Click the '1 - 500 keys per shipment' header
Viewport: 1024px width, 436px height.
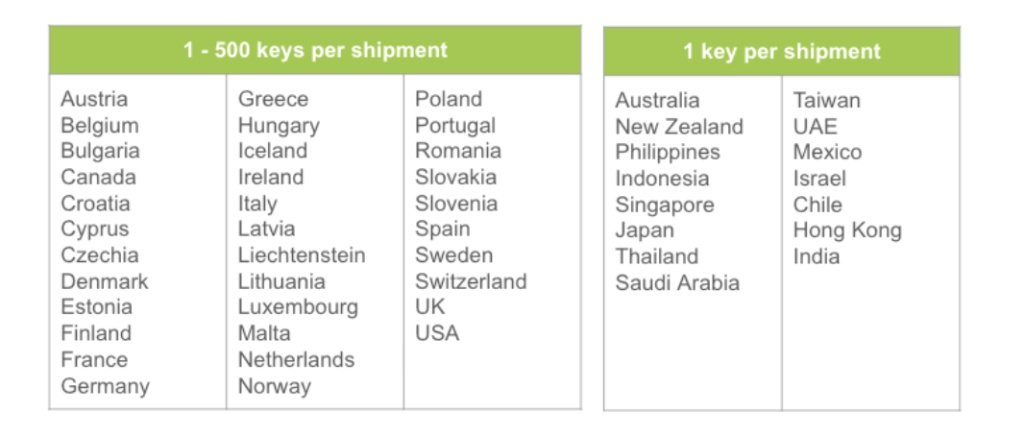[315, 50]
